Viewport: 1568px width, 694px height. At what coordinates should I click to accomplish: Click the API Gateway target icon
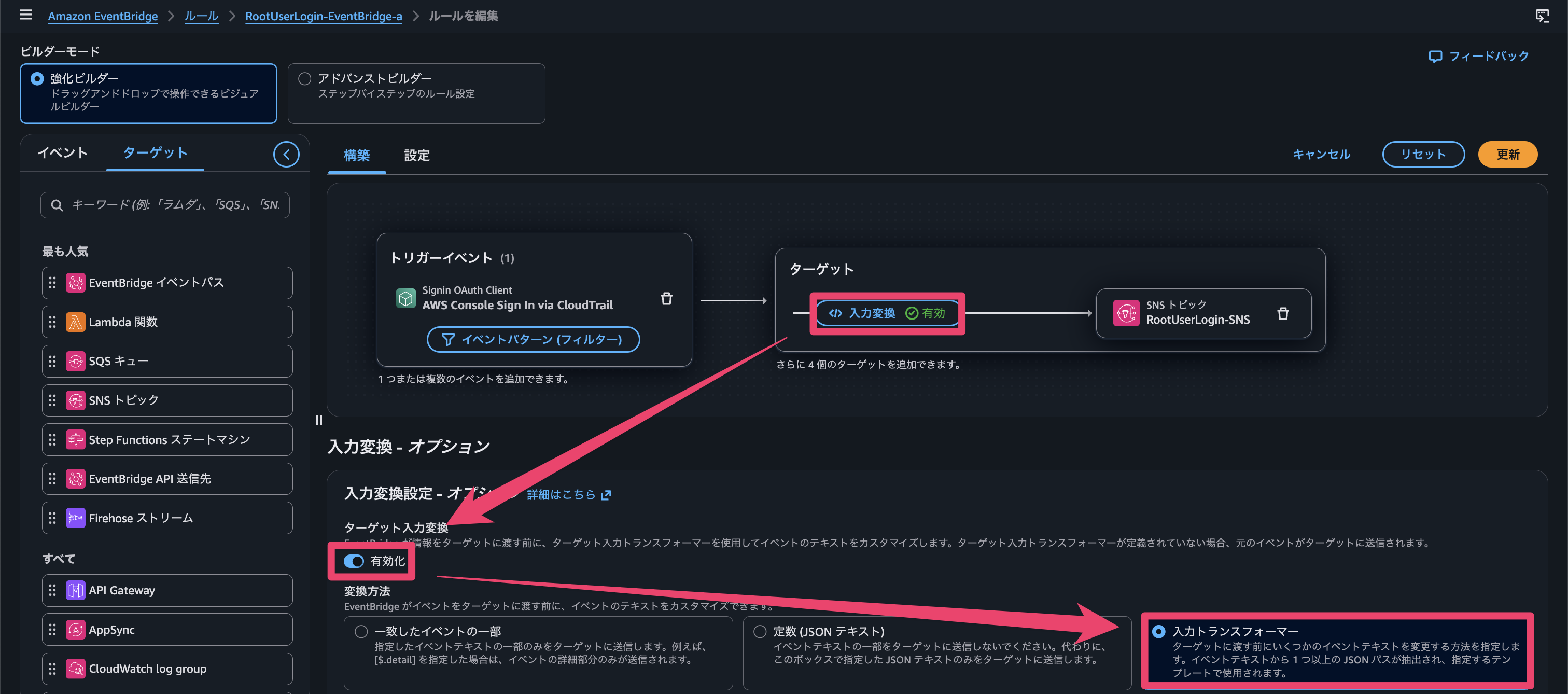pos(76,590)
